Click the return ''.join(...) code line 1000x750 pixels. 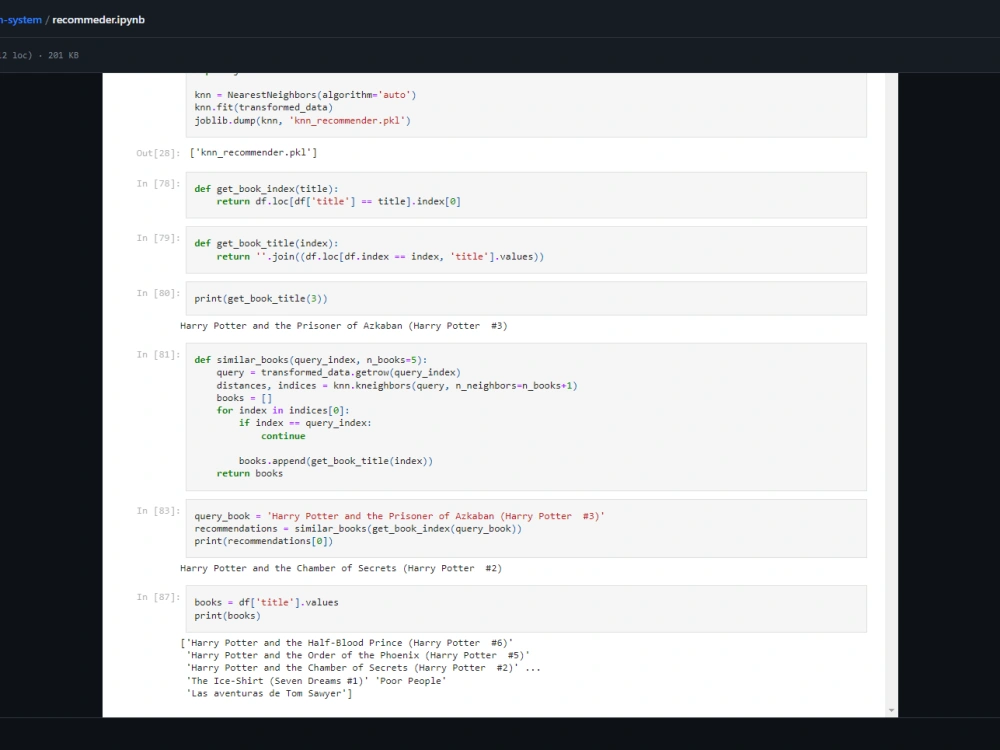point(380,257)
